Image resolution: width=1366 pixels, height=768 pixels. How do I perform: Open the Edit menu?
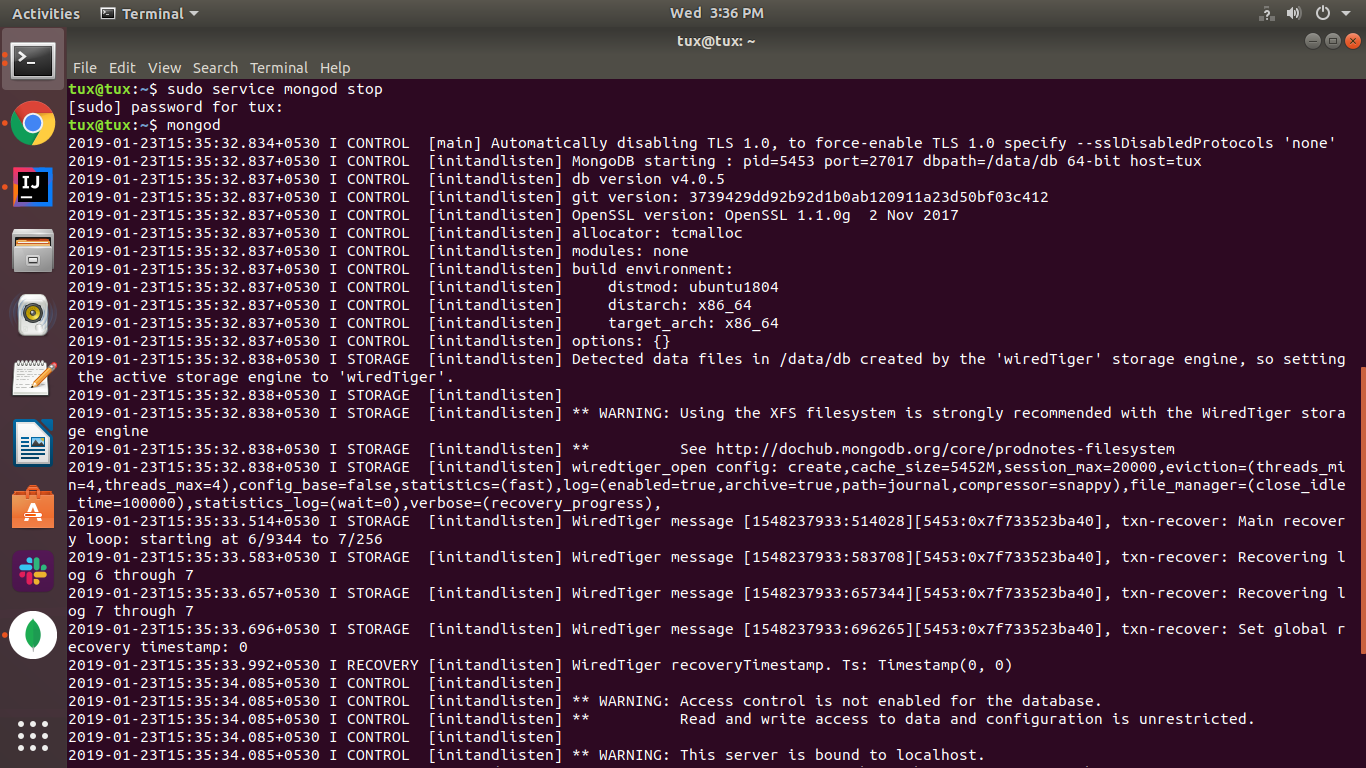click(x=122, y=68)
